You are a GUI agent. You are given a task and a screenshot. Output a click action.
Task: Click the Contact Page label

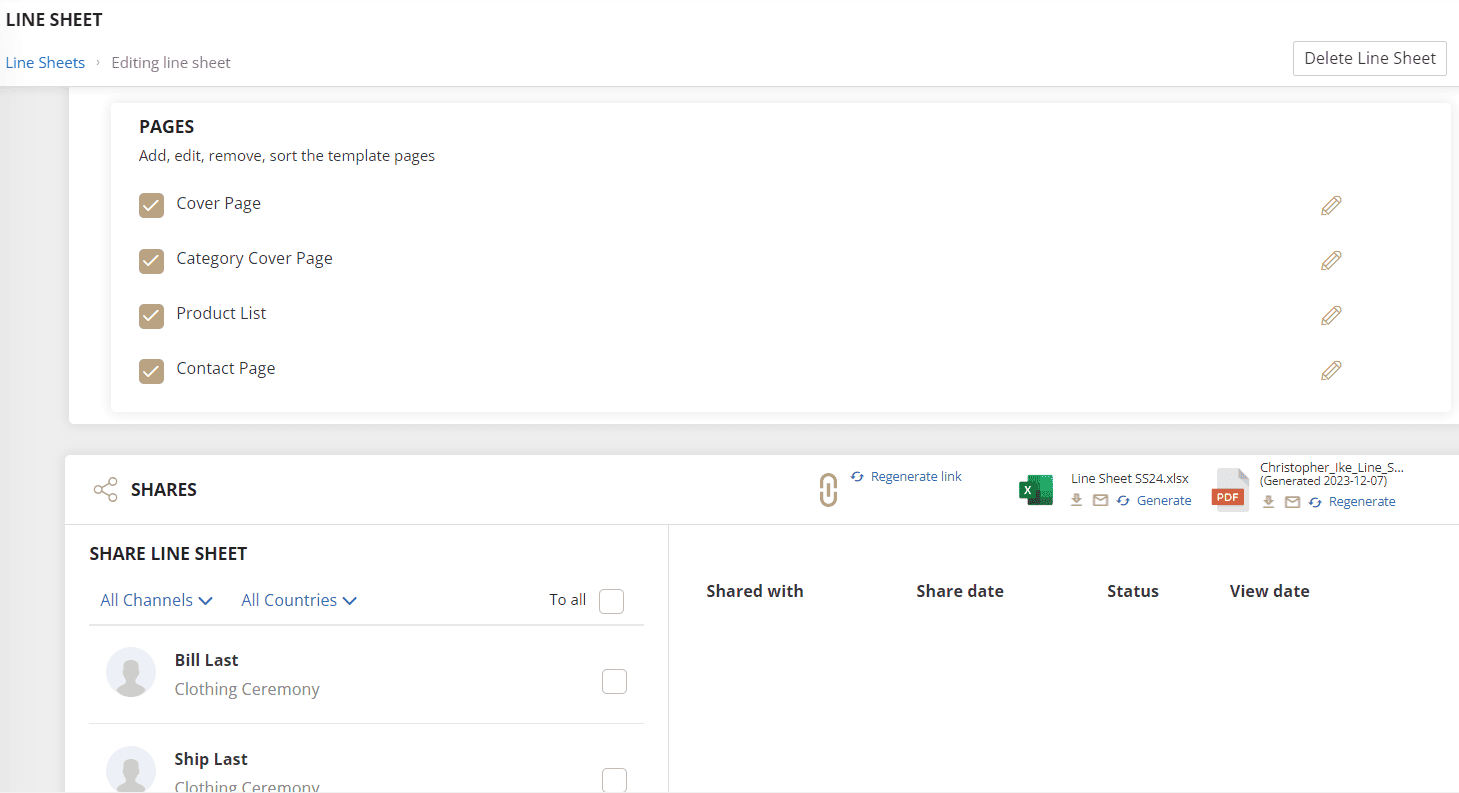pyautogui.click(x=225, y=368)
